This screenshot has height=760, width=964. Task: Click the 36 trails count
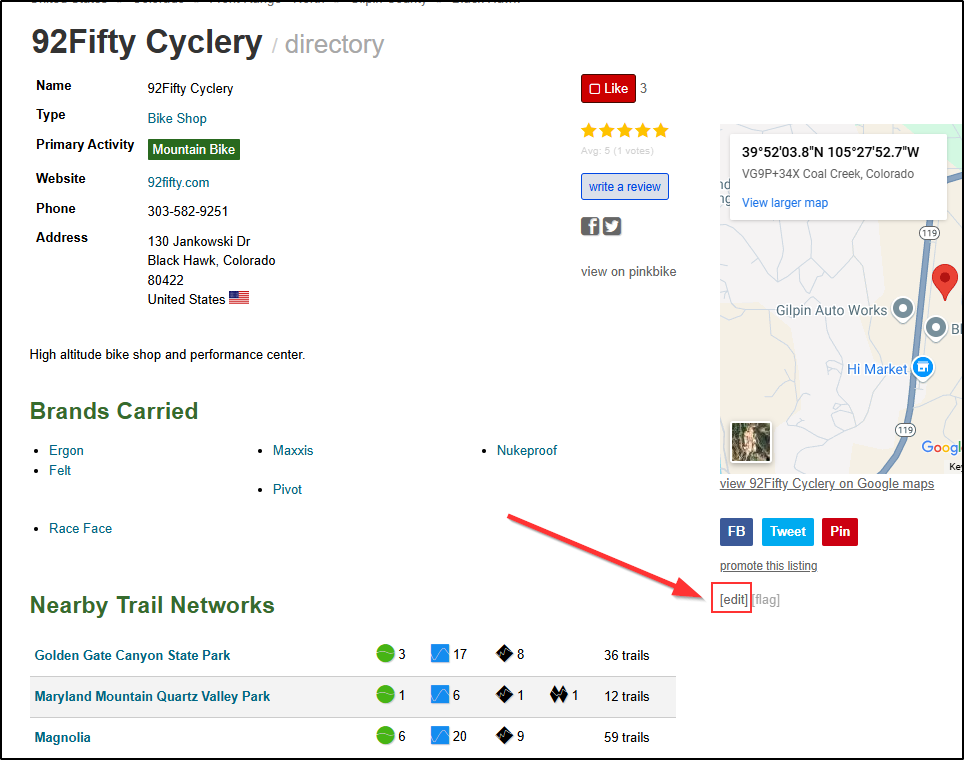[x=626, y=655]
